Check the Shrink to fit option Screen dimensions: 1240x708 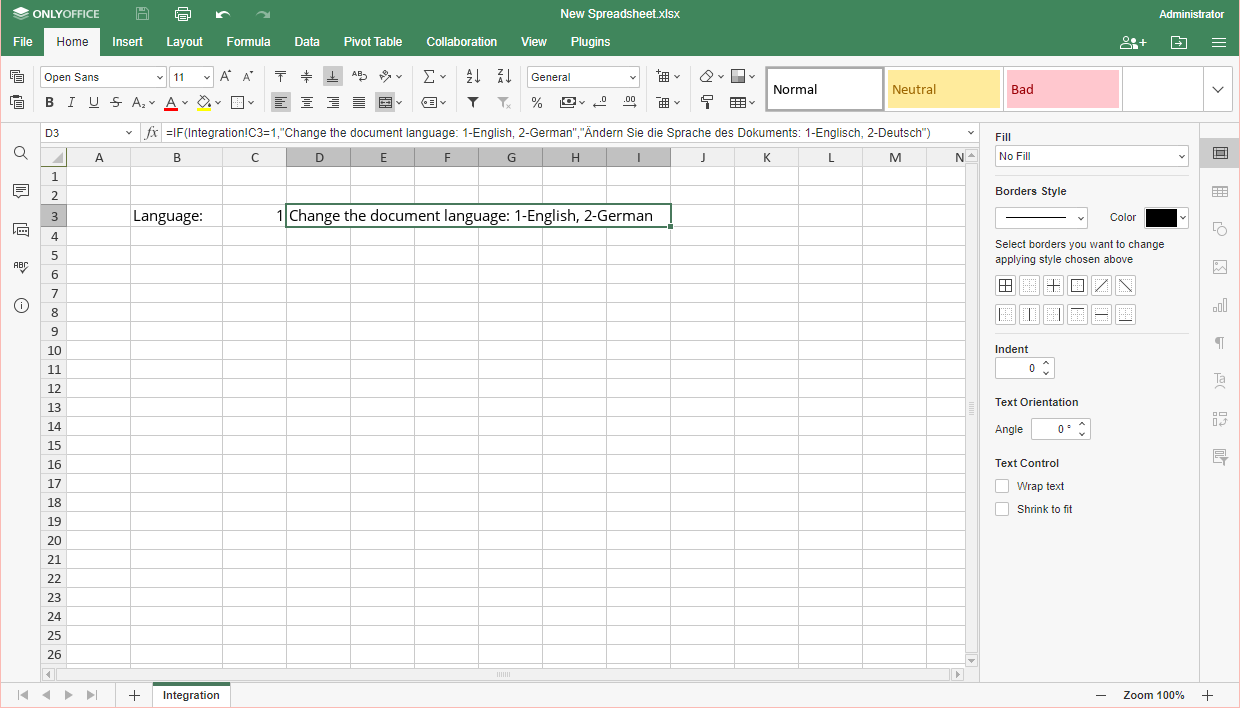coord(1002,509)
